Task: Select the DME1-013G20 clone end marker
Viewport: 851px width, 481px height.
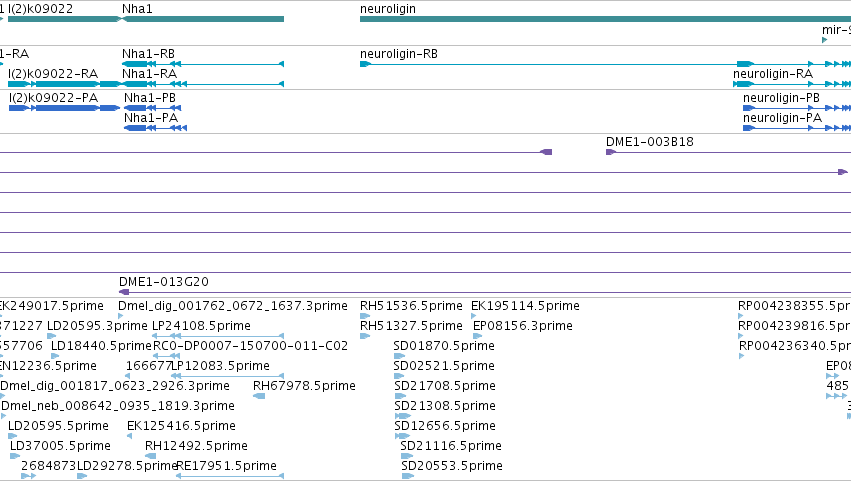Action: pos(124,292)
